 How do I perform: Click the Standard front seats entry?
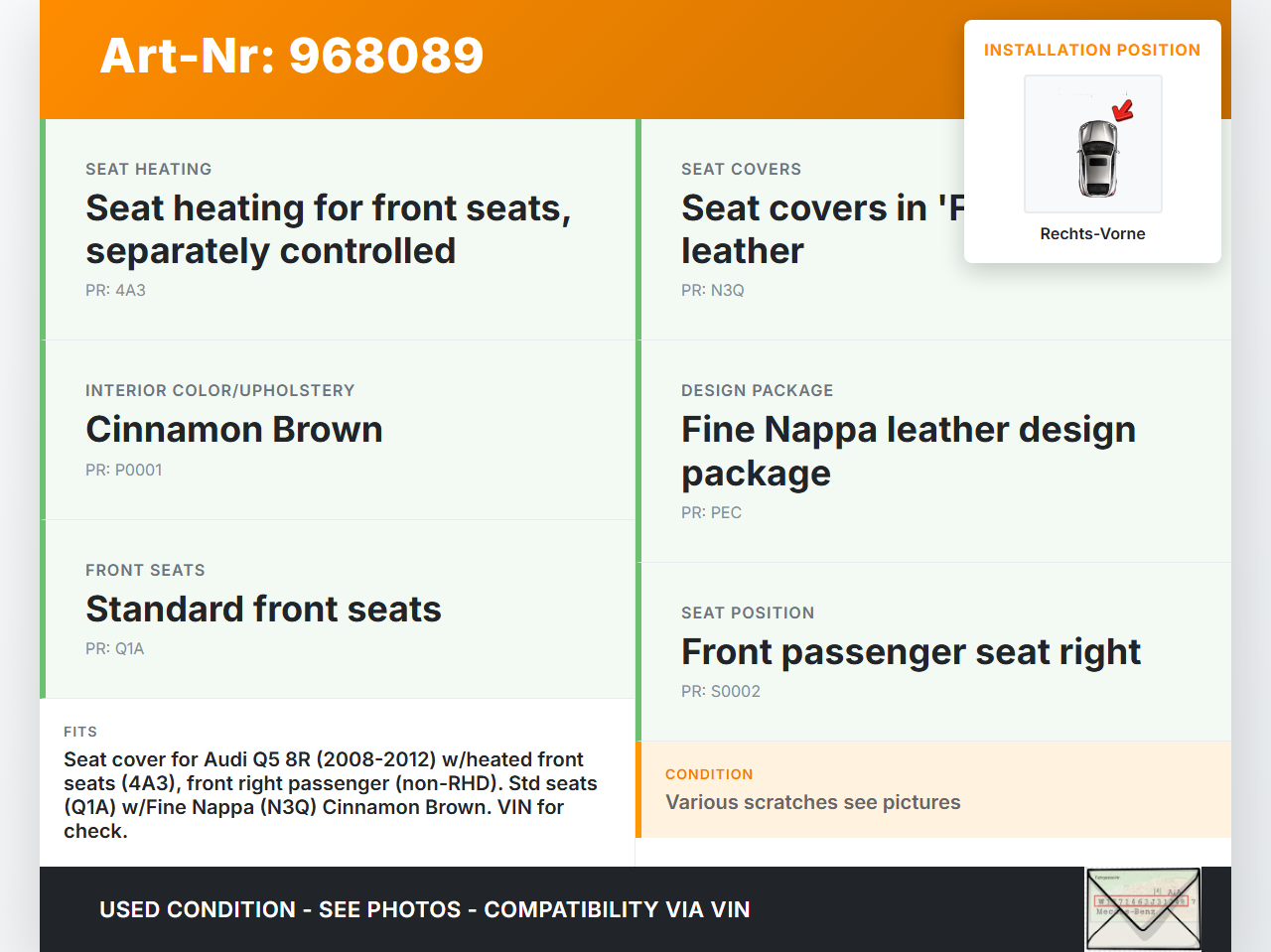click(263, 610)
